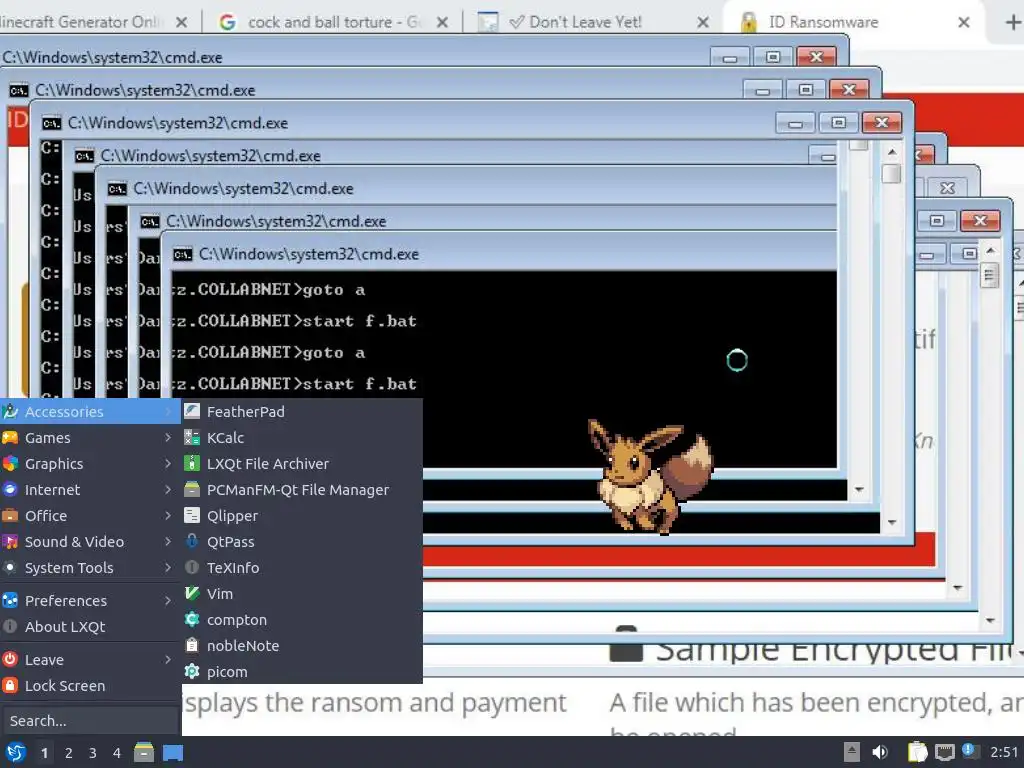Expand the Graphics menu category
The image size is (1024, 768).
click(90, 464)
